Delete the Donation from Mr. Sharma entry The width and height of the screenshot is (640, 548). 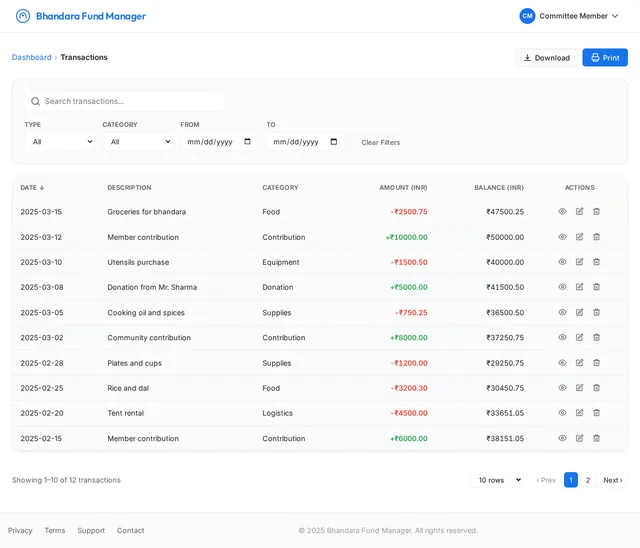tap(596, 287)
